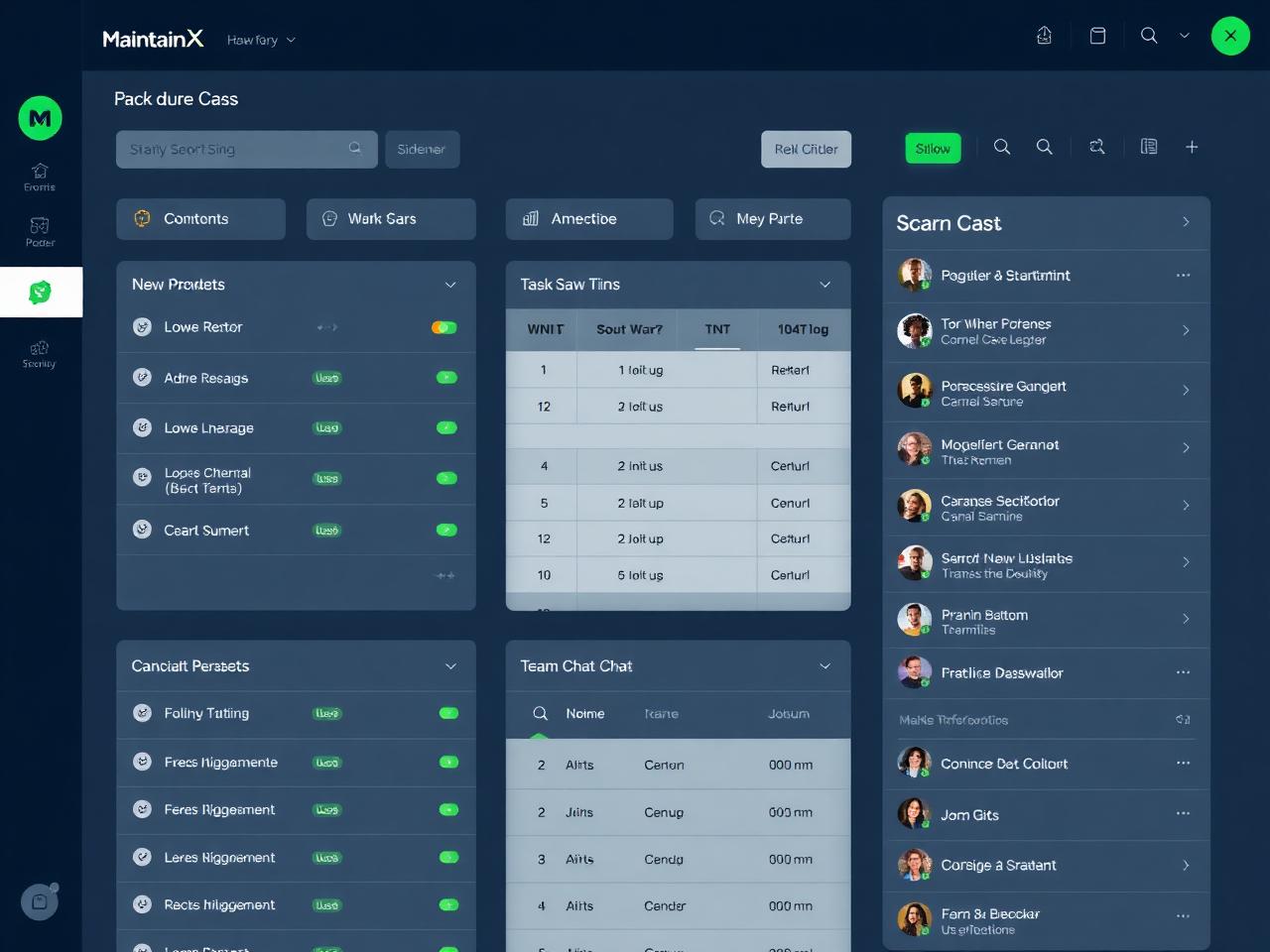Open the Mogelfert Geranot contact

click(x=1046, y=448)
